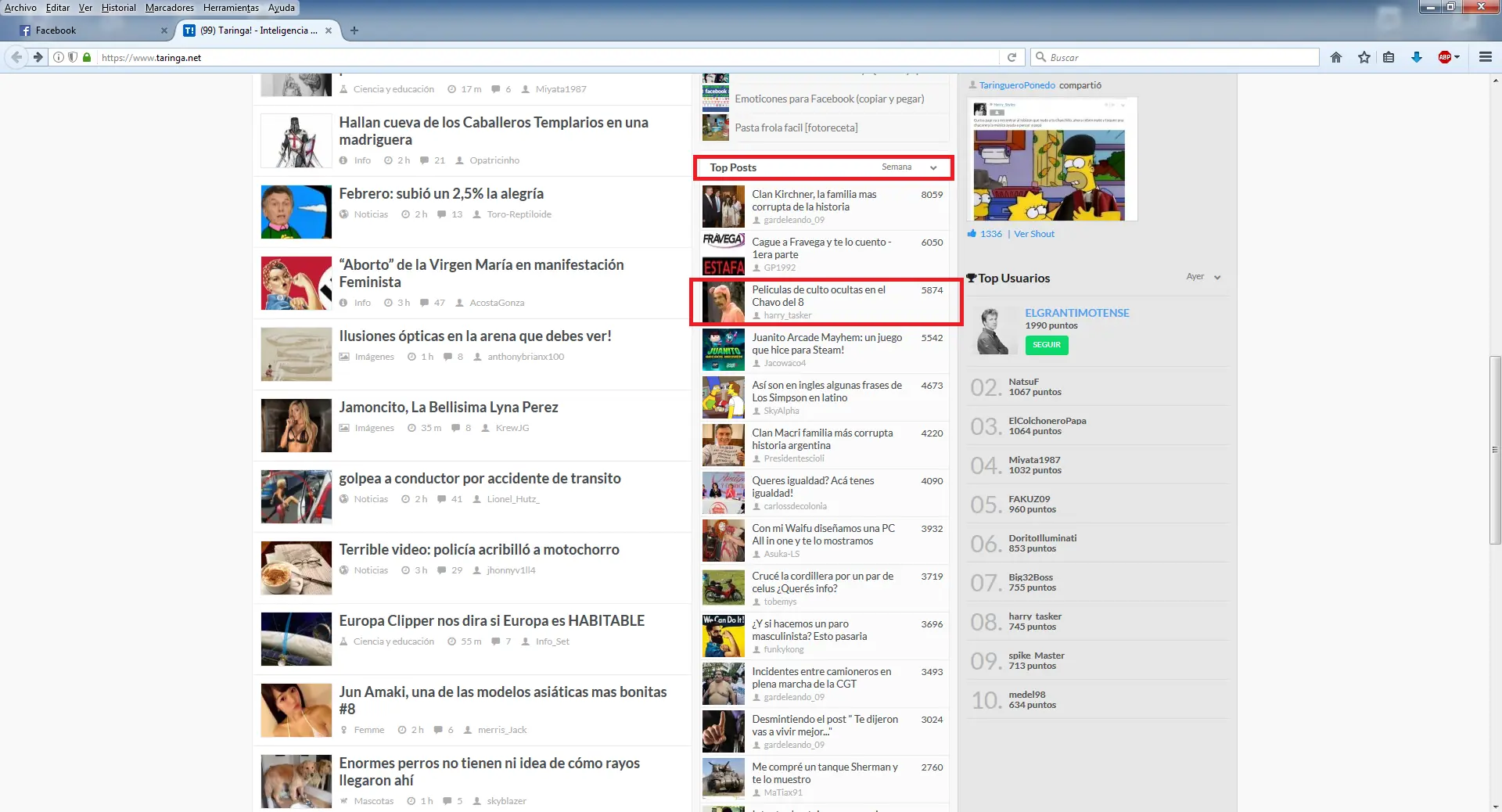Click the SEGUIR button for ELGRANTIMOTENSE
1502x812 pixels.
tap(1047, 345)
